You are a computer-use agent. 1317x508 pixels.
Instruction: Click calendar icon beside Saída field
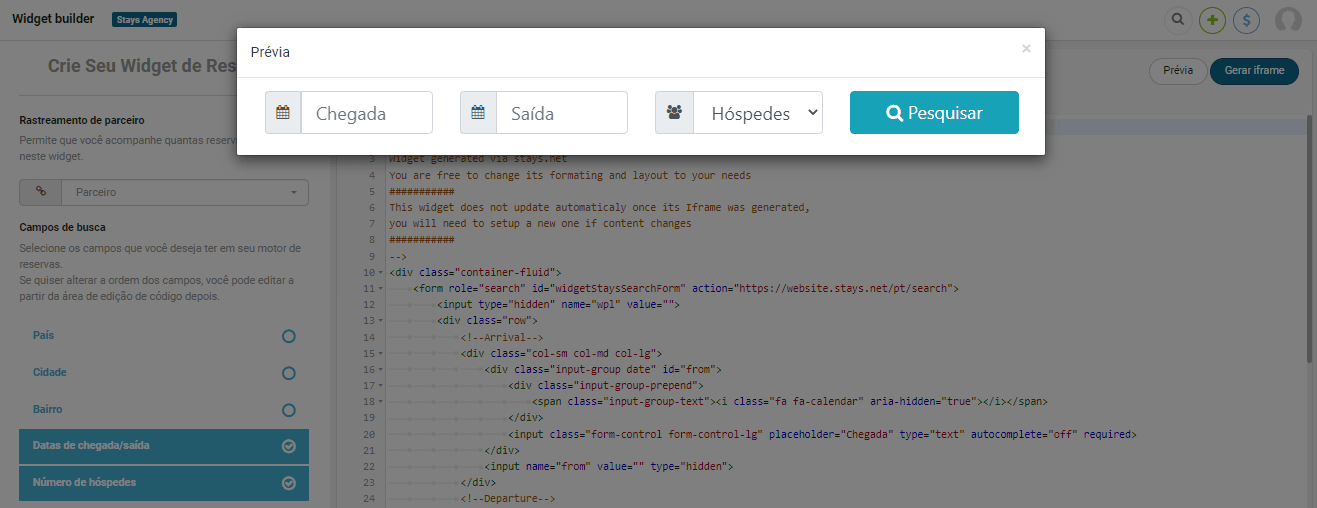click(478, 113)
